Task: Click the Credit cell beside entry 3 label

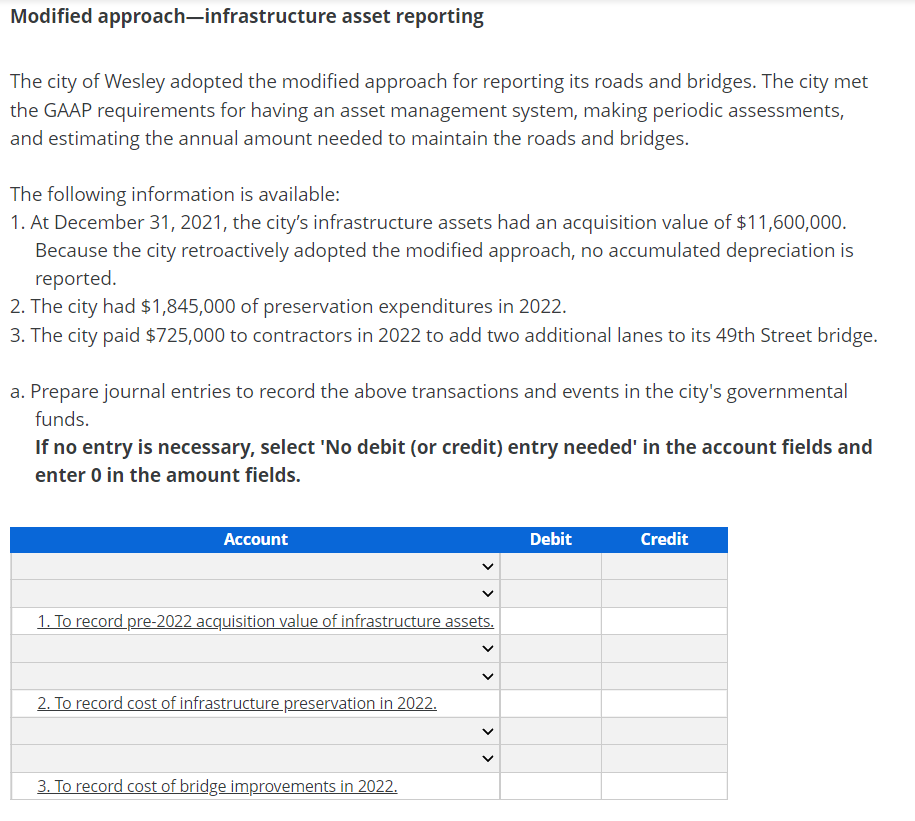Action: pyautogui.click(x=664, y=786)
